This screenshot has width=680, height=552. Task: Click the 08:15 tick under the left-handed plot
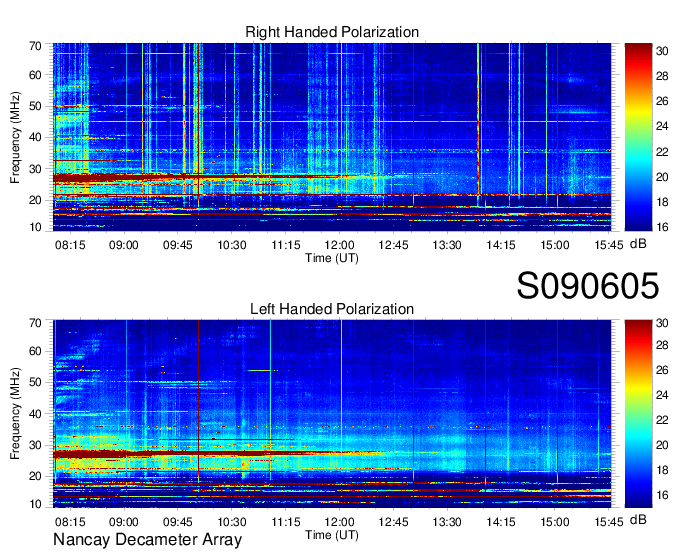click(x=70, y=522)
